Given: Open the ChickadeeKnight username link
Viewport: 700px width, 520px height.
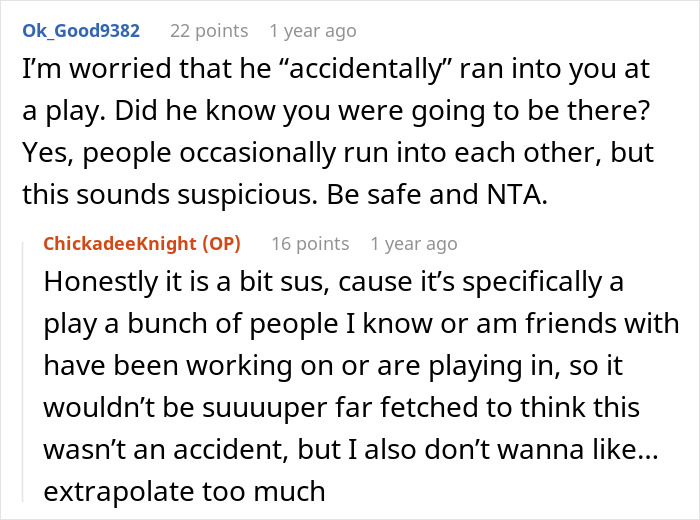Looking at the screenshot, I should (120, 244).
